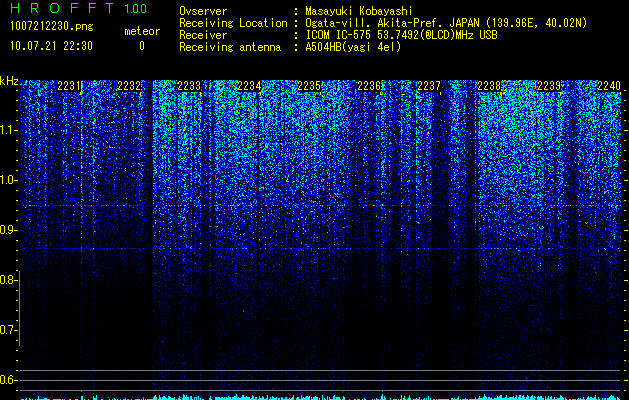The image size is (629, 400).
Task: Click the 0.7 frequency axis label
Action: tap(8, 330)
